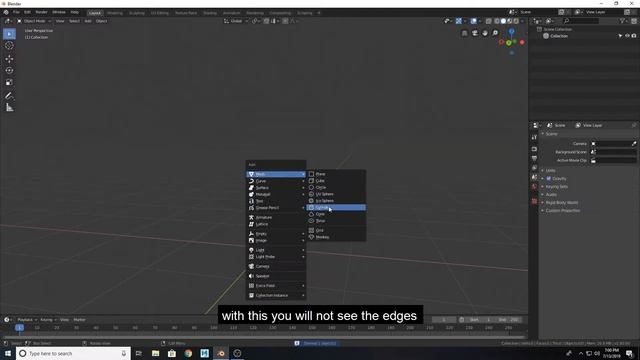The width and height of the screenshot is (640, 360).
Task: Select the Move tool in left toolbar
Action: click(x=9, y=59)
